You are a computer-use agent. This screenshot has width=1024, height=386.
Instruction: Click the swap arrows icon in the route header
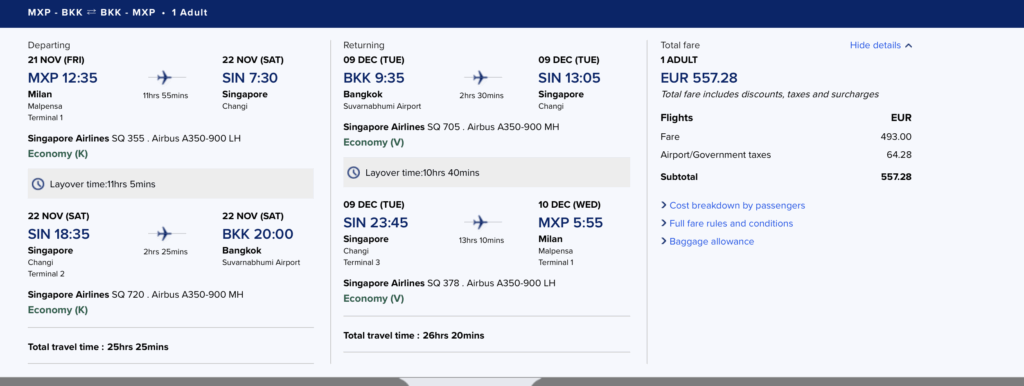91,12
